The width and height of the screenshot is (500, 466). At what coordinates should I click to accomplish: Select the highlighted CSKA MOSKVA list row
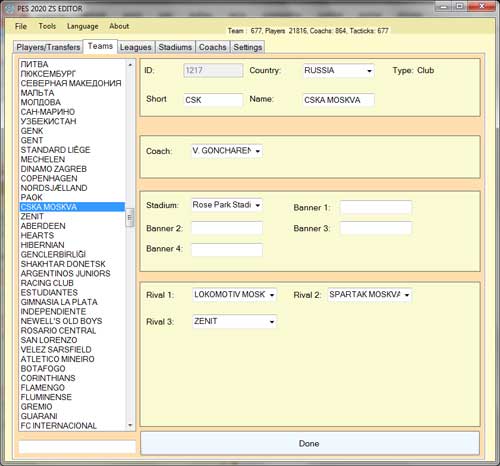[72, 207]
